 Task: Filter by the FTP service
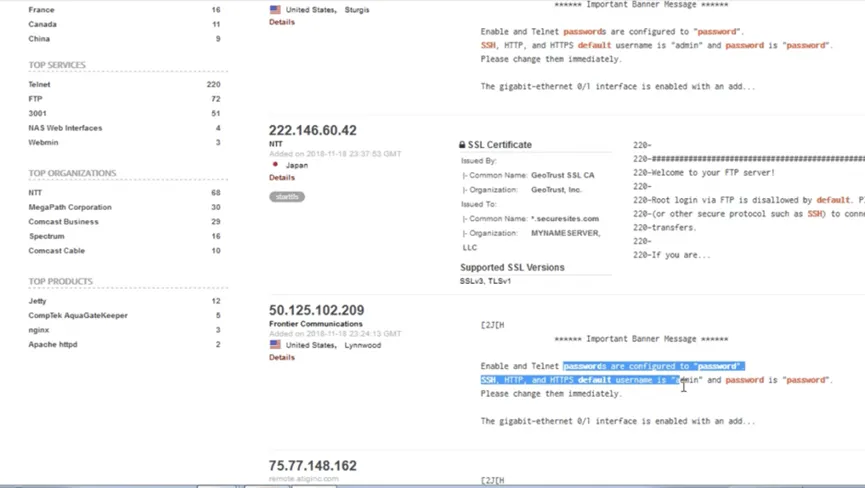(x=35, y=99)
